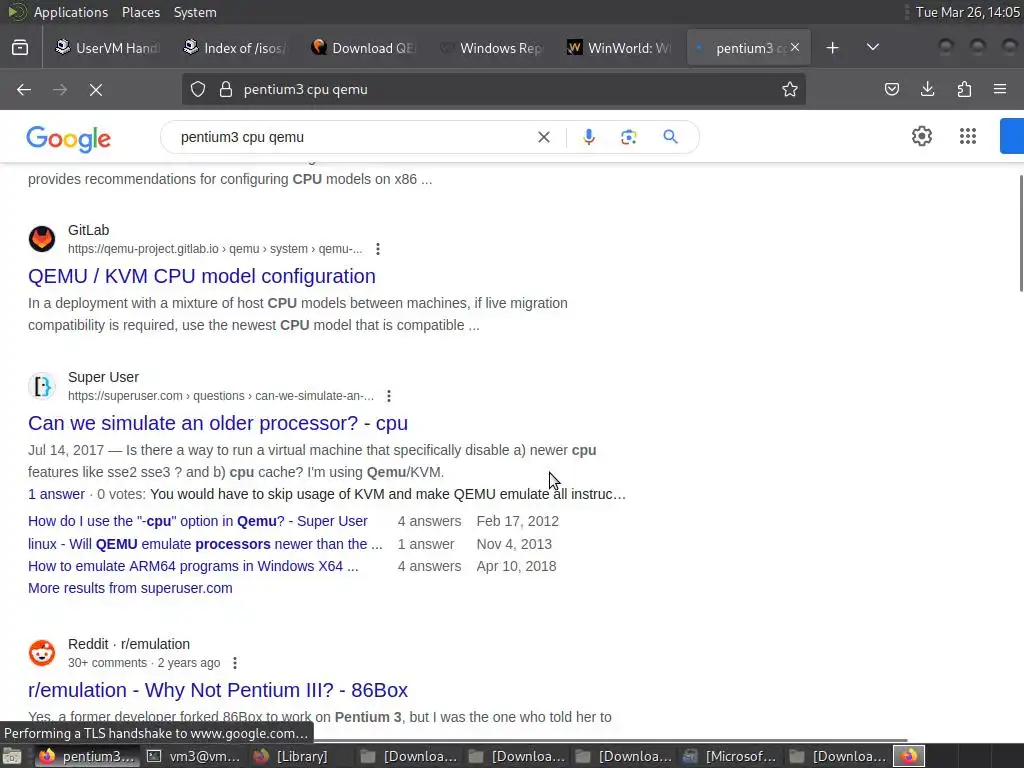This screenshot has width=1024, height=768.
Task: Open Google quick settings gear
Action: coord(921,136)
